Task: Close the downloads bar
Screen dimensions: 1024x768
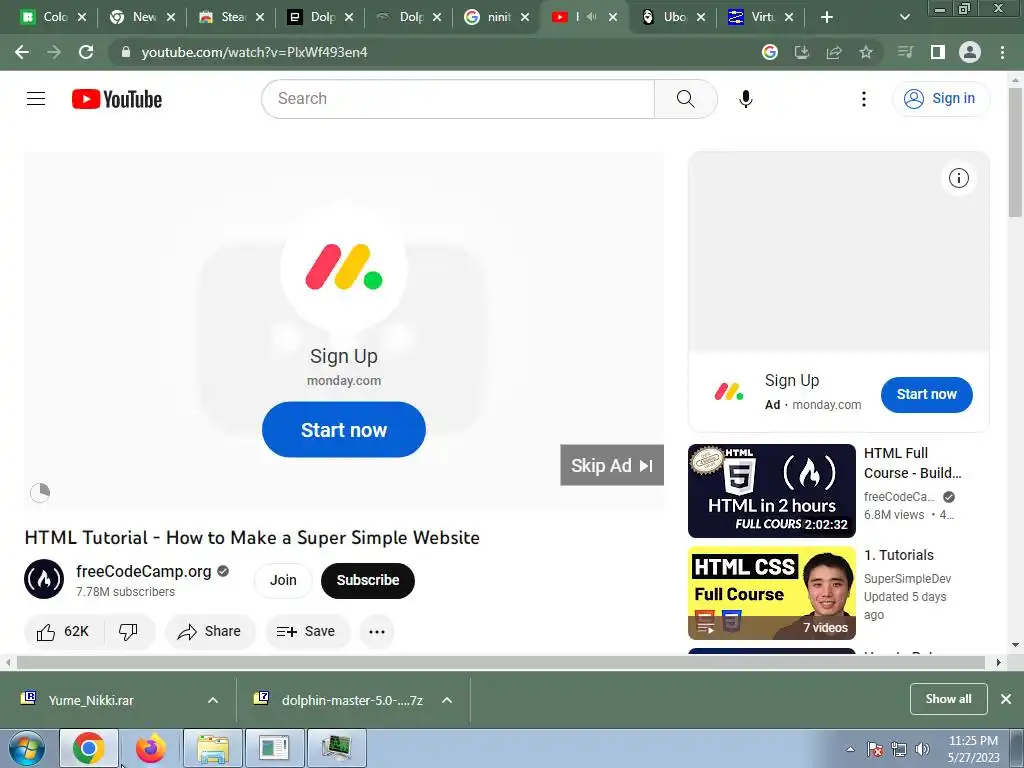Action: 1006,699
